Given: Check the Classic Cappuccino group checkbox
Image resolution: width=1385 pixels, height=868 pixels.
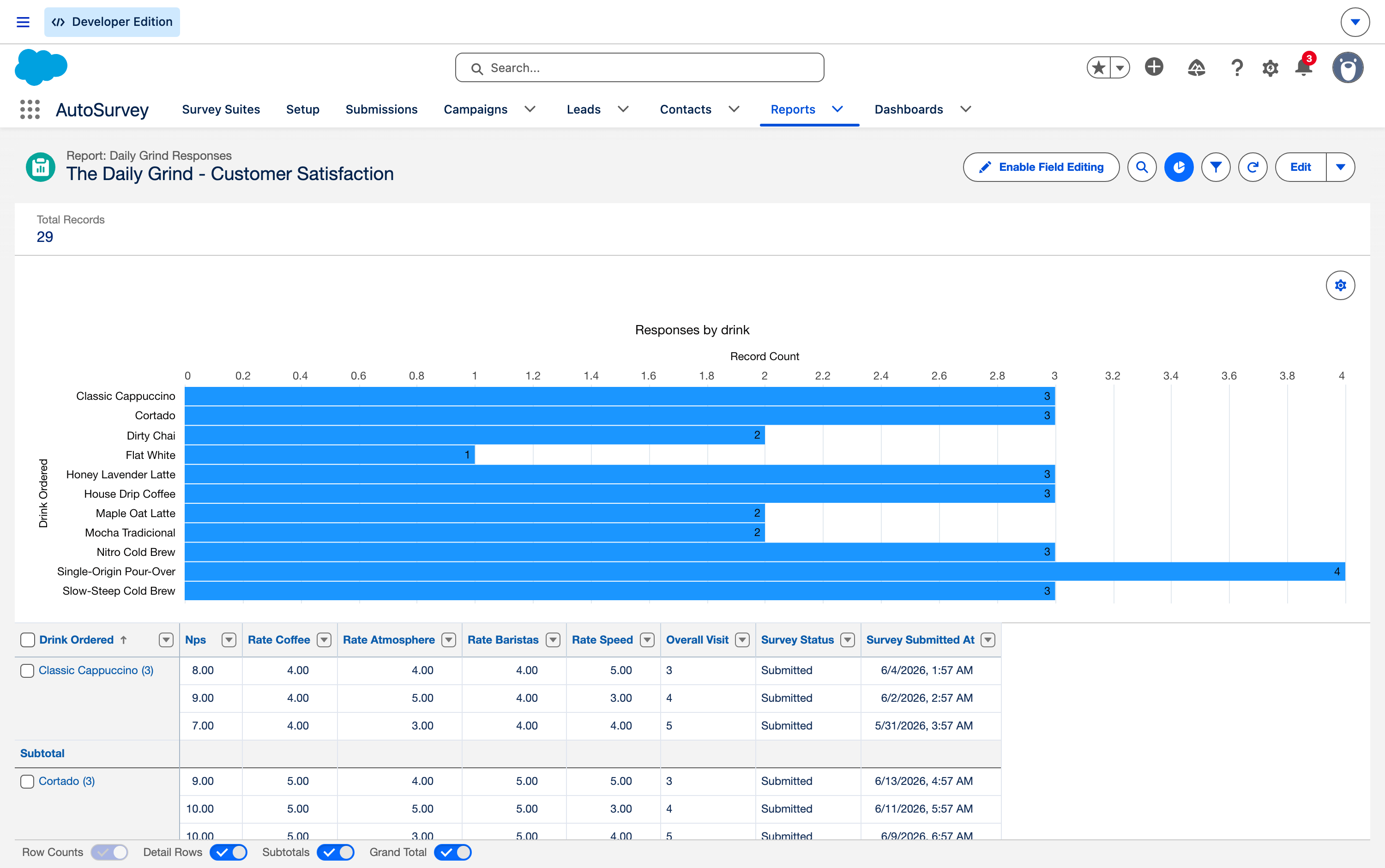Looking at the screenshot, I should tap(27, 670).
